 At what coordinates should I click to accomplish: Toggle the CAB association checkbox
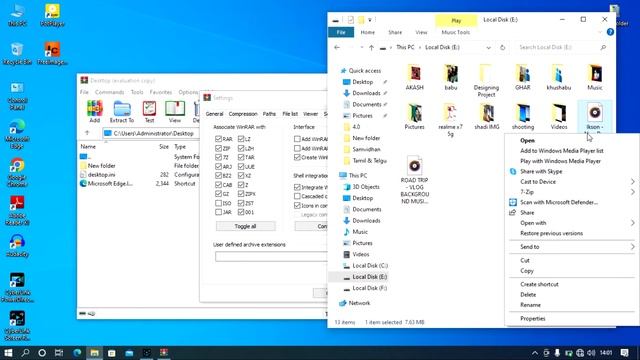218,185
